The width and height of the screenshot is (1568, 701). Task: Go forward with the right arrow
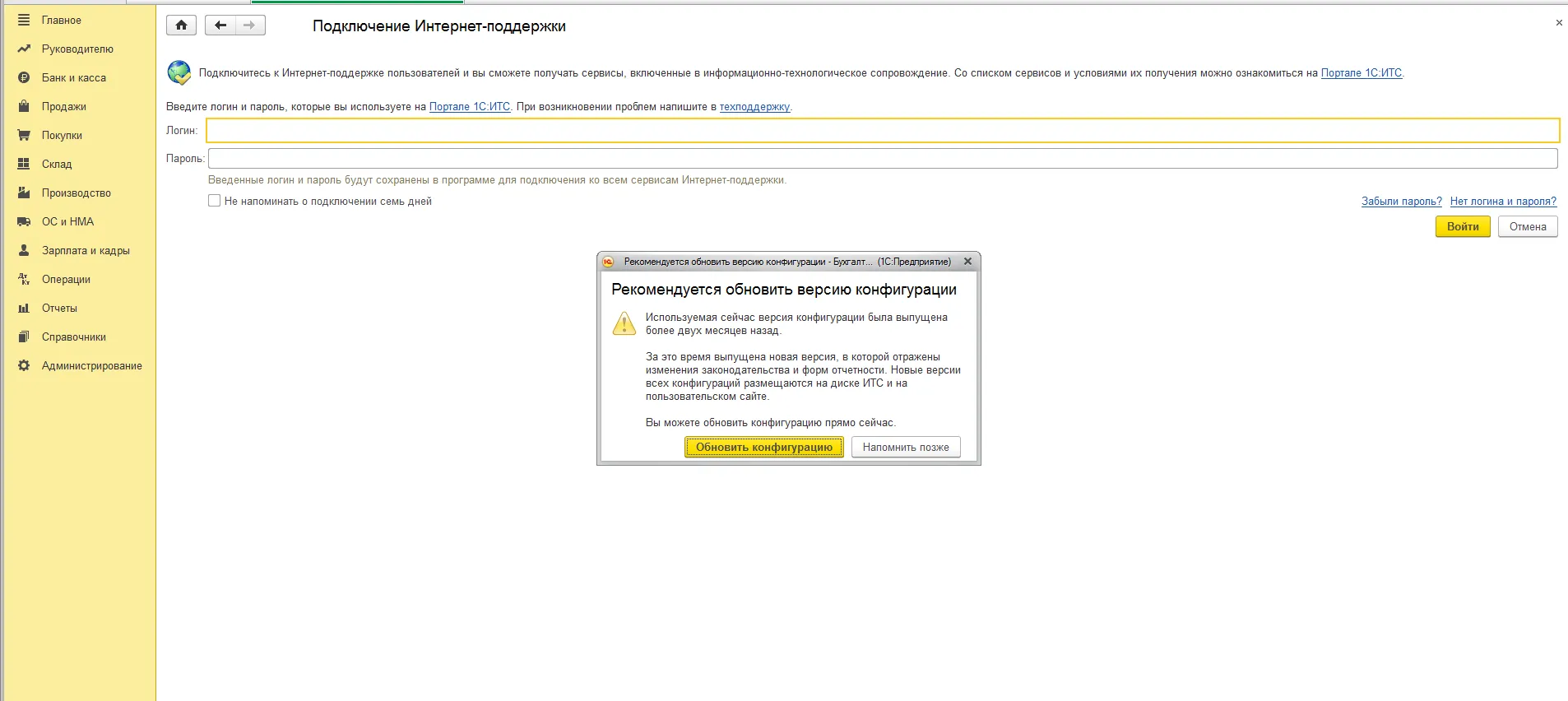pos(249,26)
